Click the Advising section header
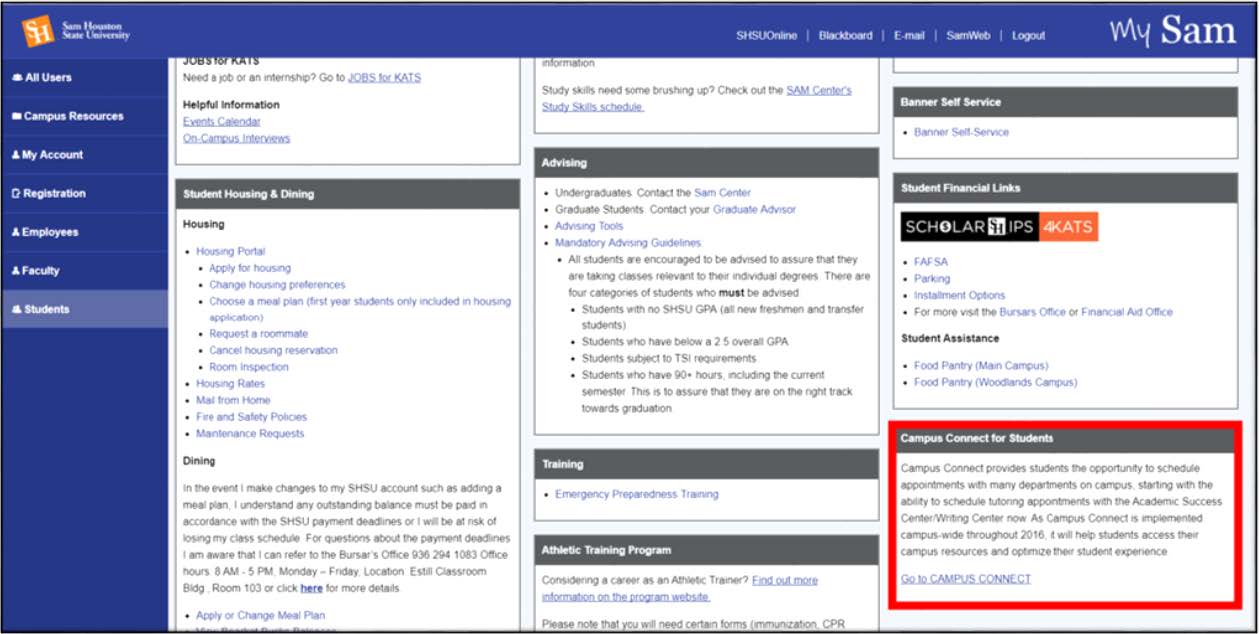 point(706,162)
